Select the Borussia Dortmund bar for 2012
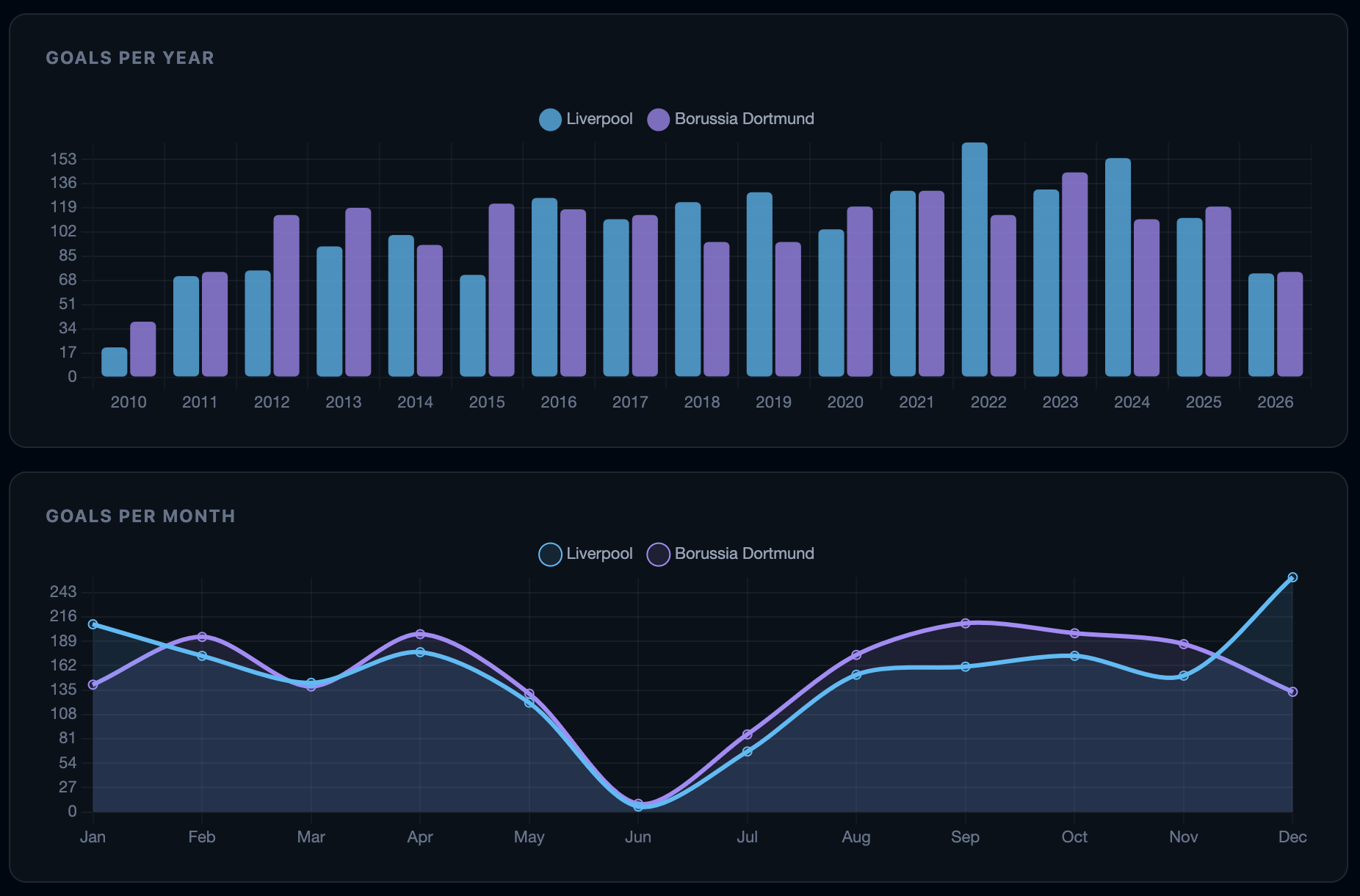Viewport: 1360px width, 896px height. click(x=286, y=296)
